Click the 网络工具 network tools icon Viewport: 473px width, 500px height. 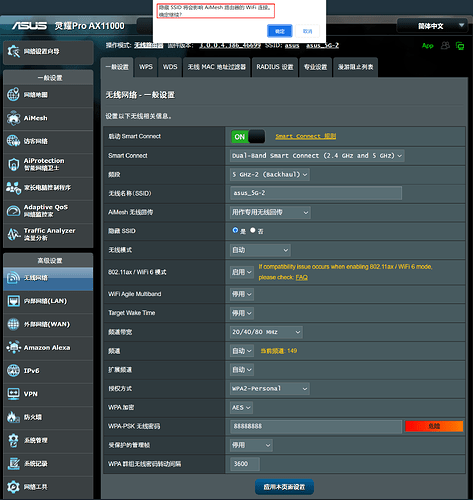(x=13, y=487)
